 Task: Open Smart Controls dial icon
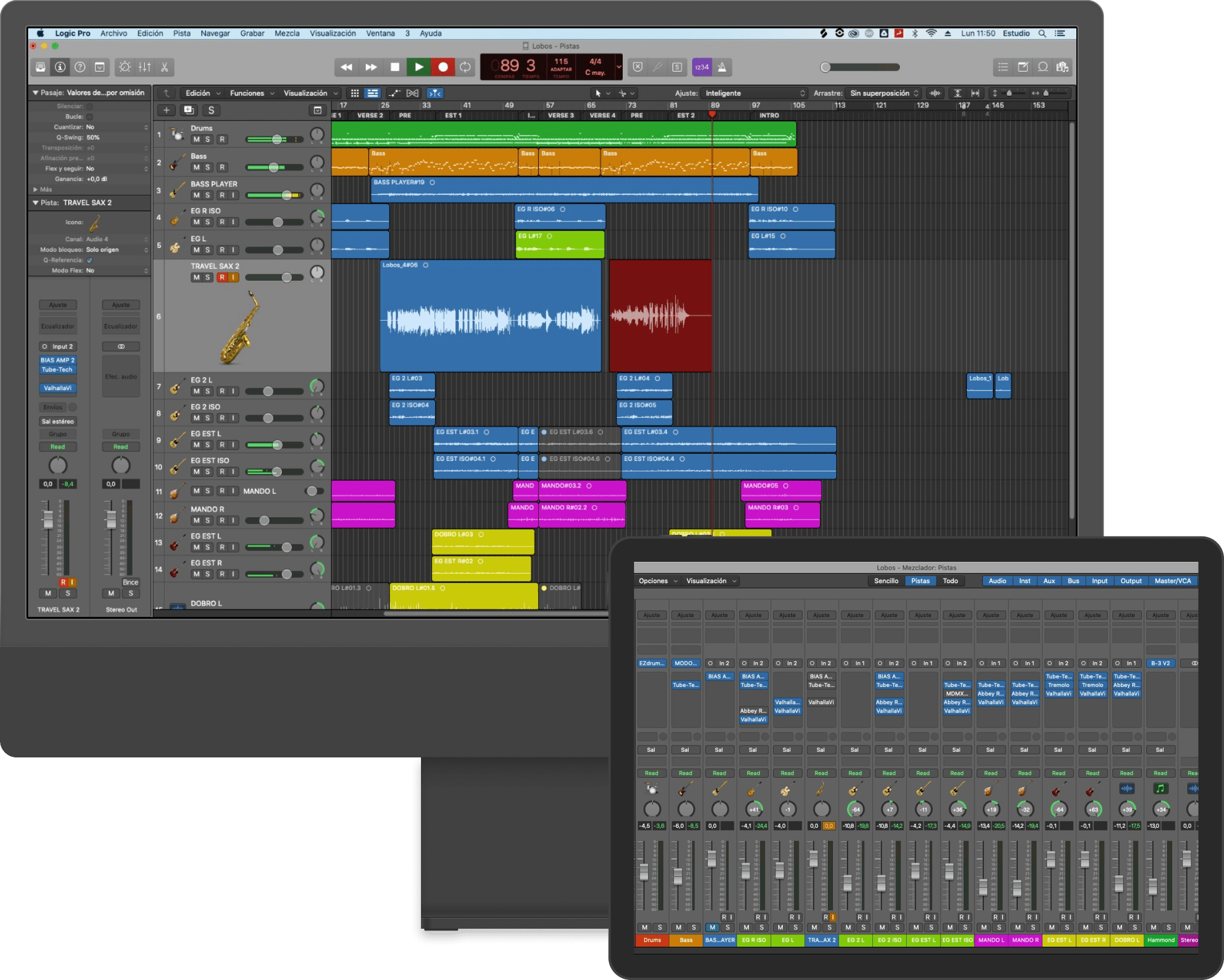(x=125, y=67)
